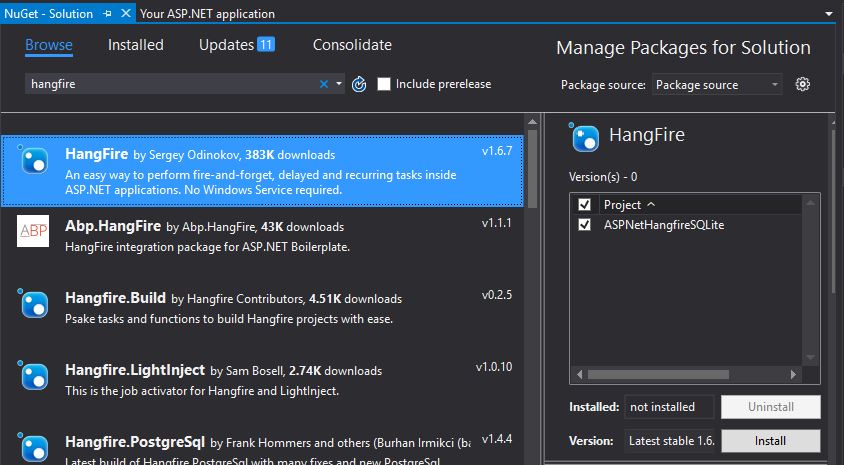Click the v1.0.10 version label

(494, 367)
